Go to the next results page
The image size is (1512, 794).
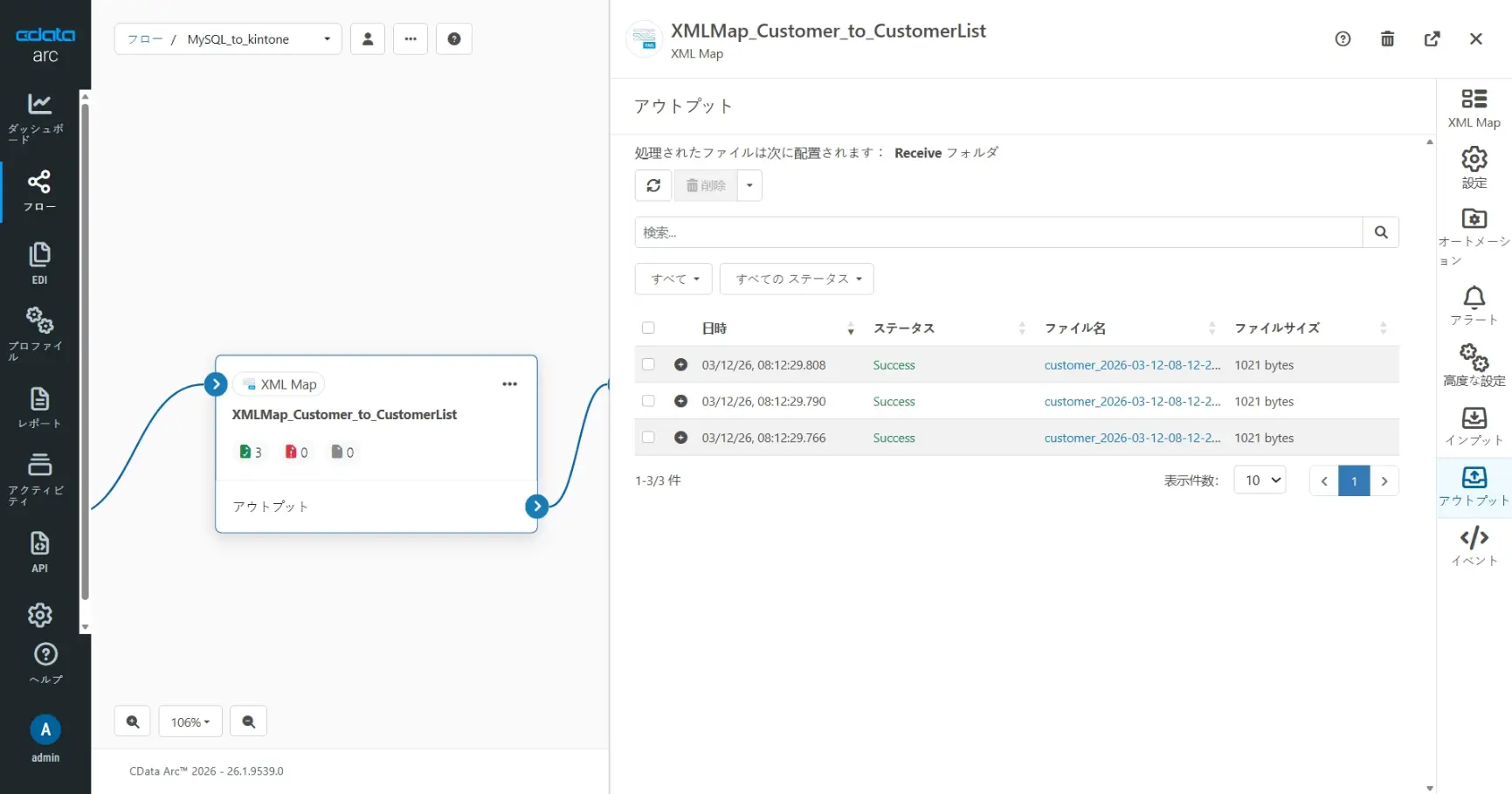coord(1384,480)
